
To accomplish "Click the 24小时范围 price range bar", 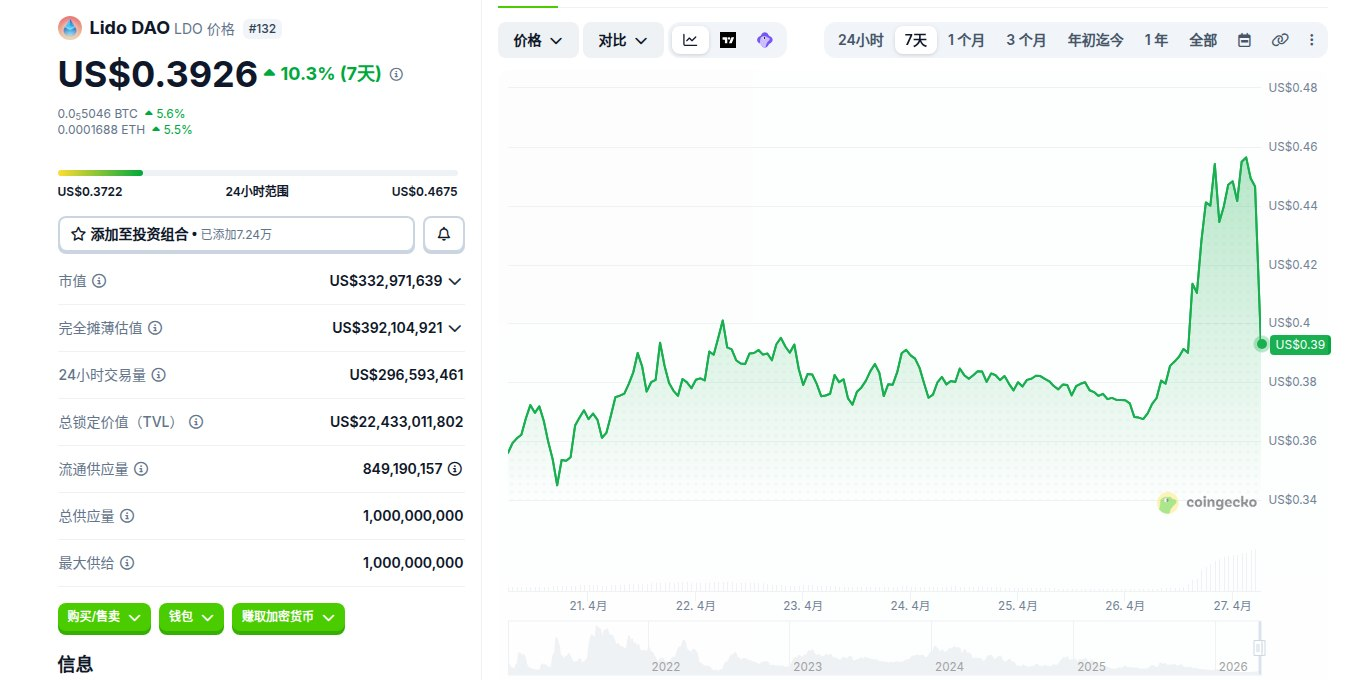I will (258, 173).
